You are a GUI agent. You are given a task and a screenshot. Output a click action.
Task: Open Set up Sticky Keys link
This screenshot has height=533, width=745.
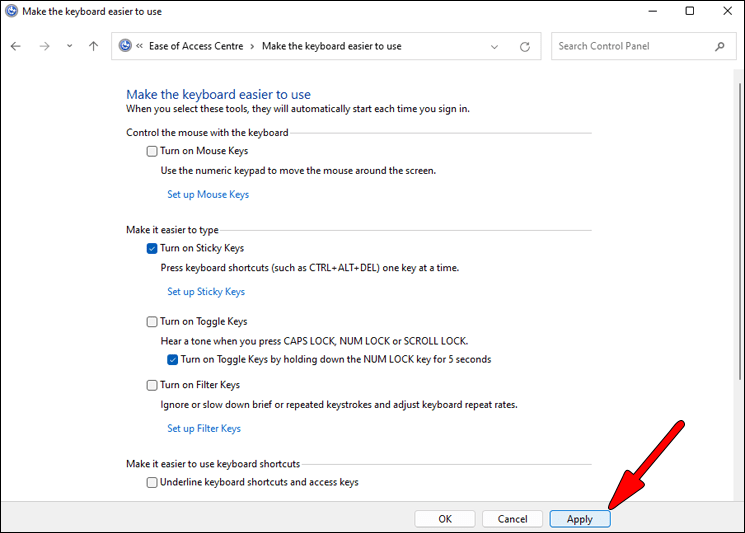[x=205, y=292]
